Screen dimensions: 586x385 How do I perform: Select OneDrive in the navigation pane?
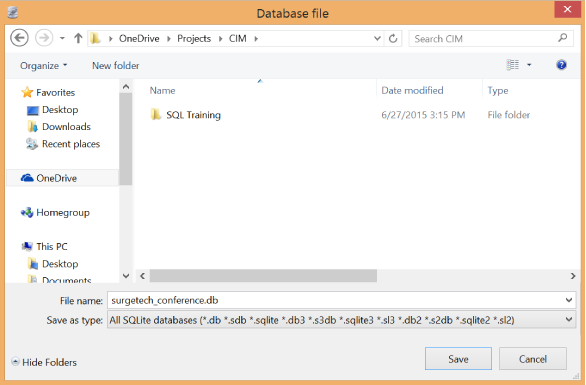coord(56,178)
